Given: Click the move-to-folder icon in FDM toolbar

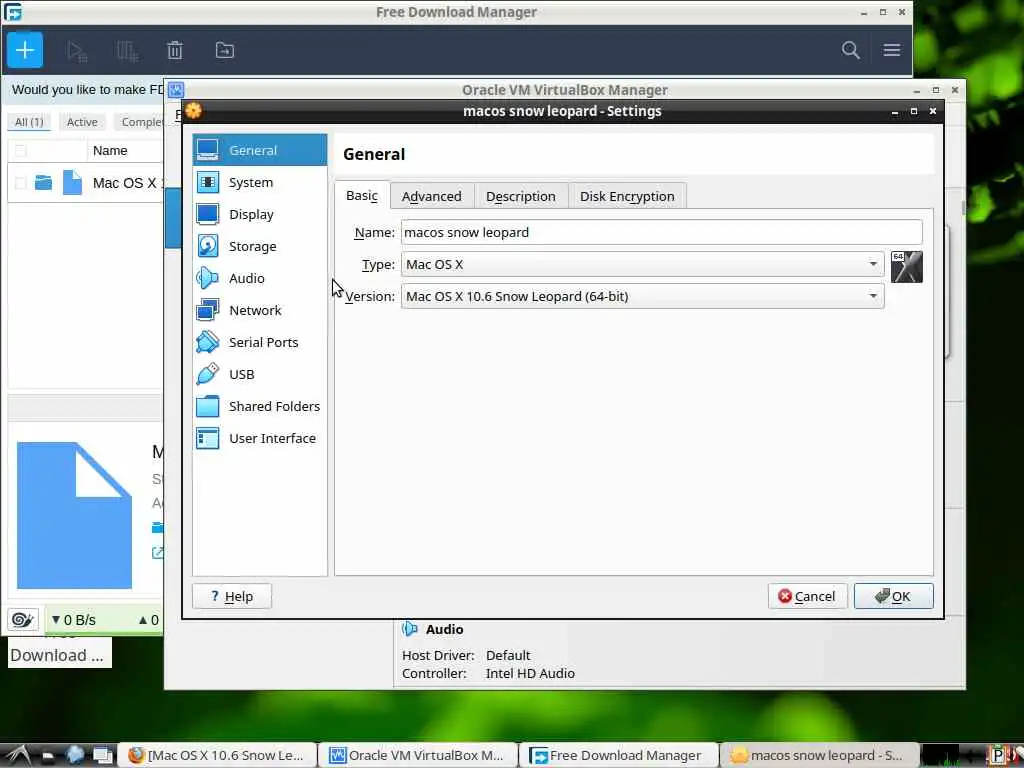Looking at the screenshot, I should pyautogui.click(x=225, y=50).
